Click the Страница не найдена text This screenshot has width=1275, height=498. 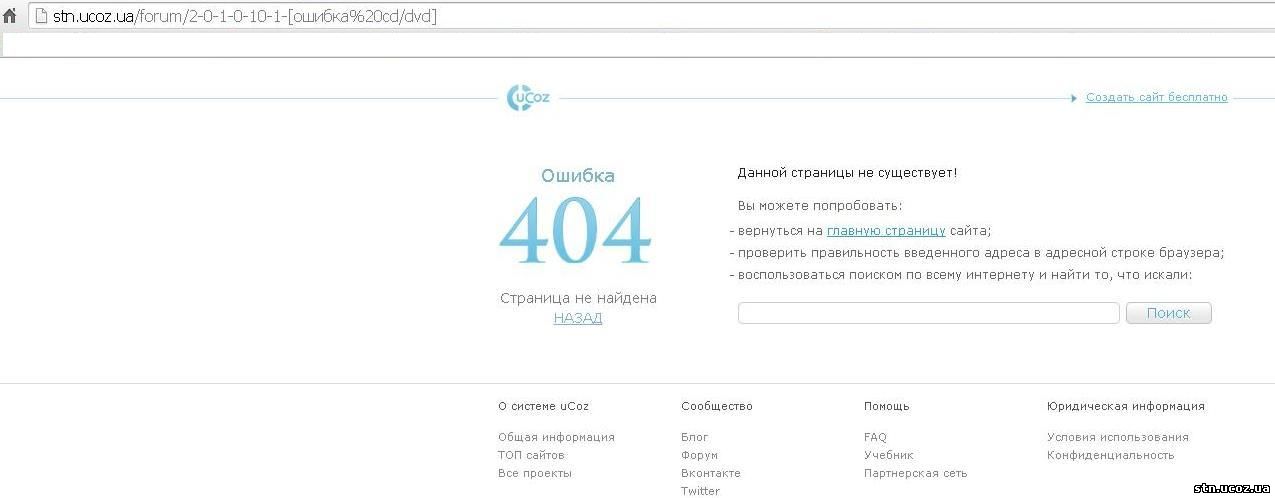(578, 298)
